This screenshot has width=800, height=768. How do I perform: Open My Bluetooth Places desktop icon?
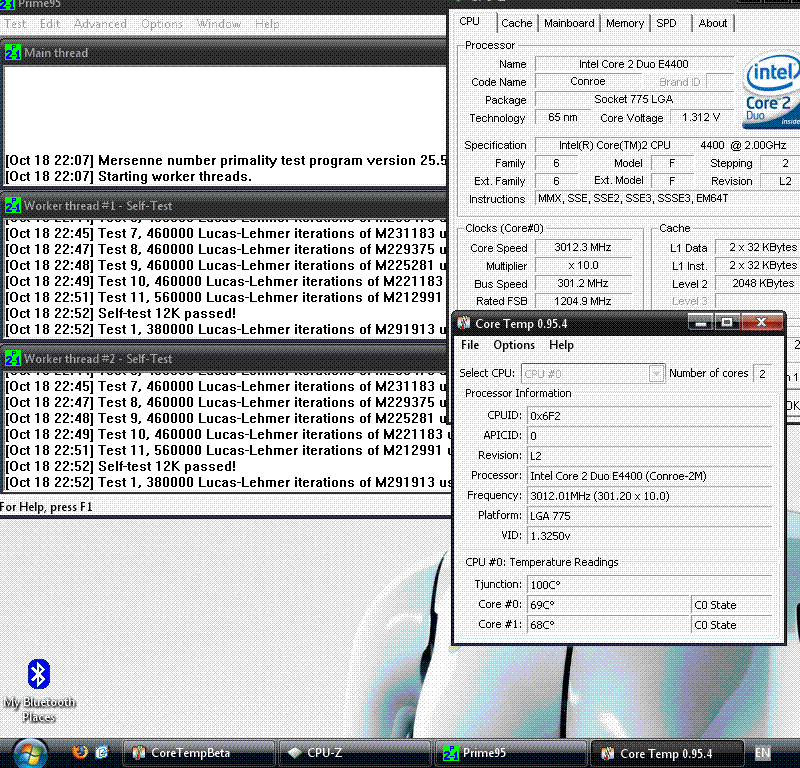click(x=39, y=690)
